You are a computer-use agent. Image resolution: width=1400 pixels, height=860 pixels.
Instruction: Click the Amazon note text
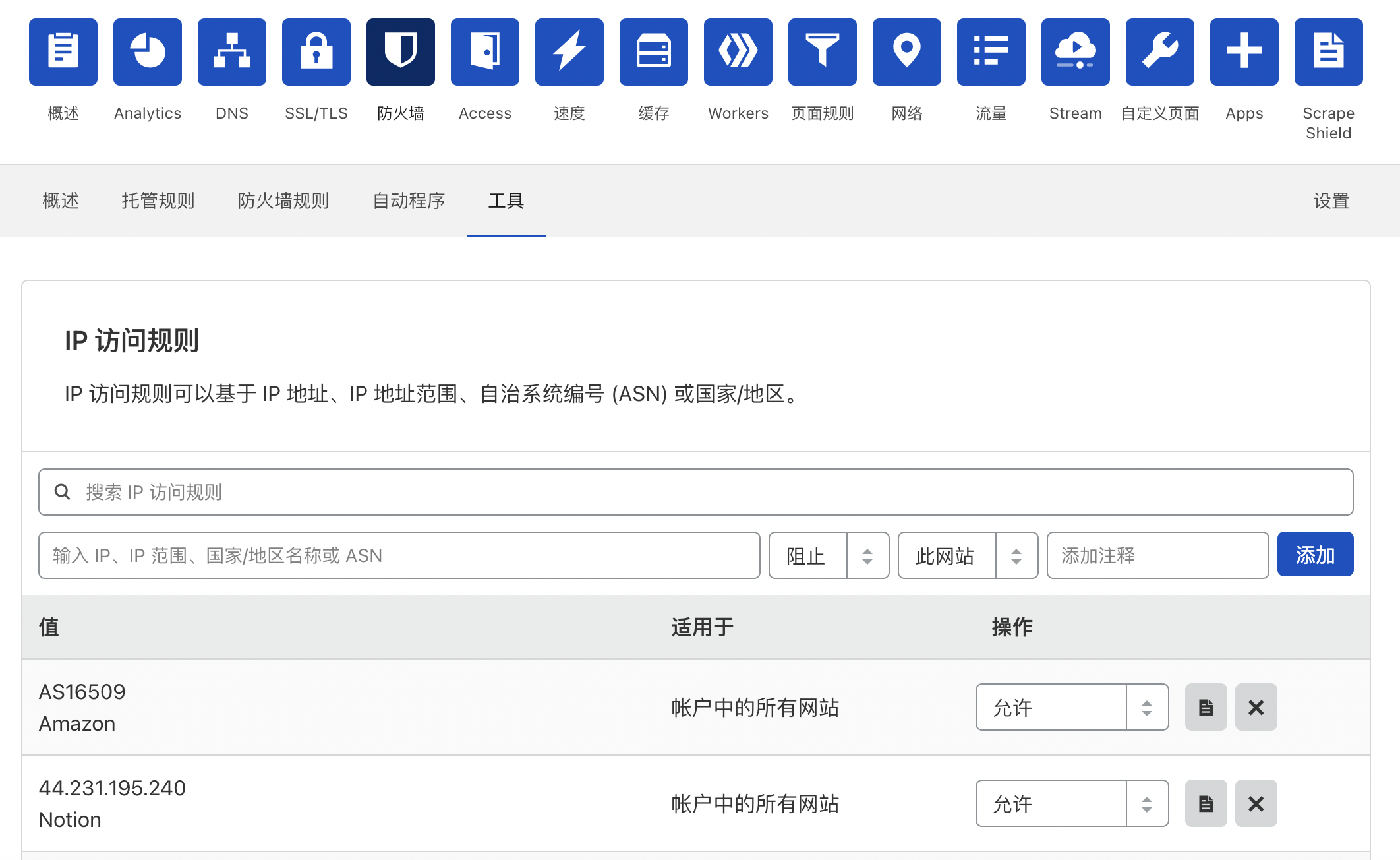[77, 723]
